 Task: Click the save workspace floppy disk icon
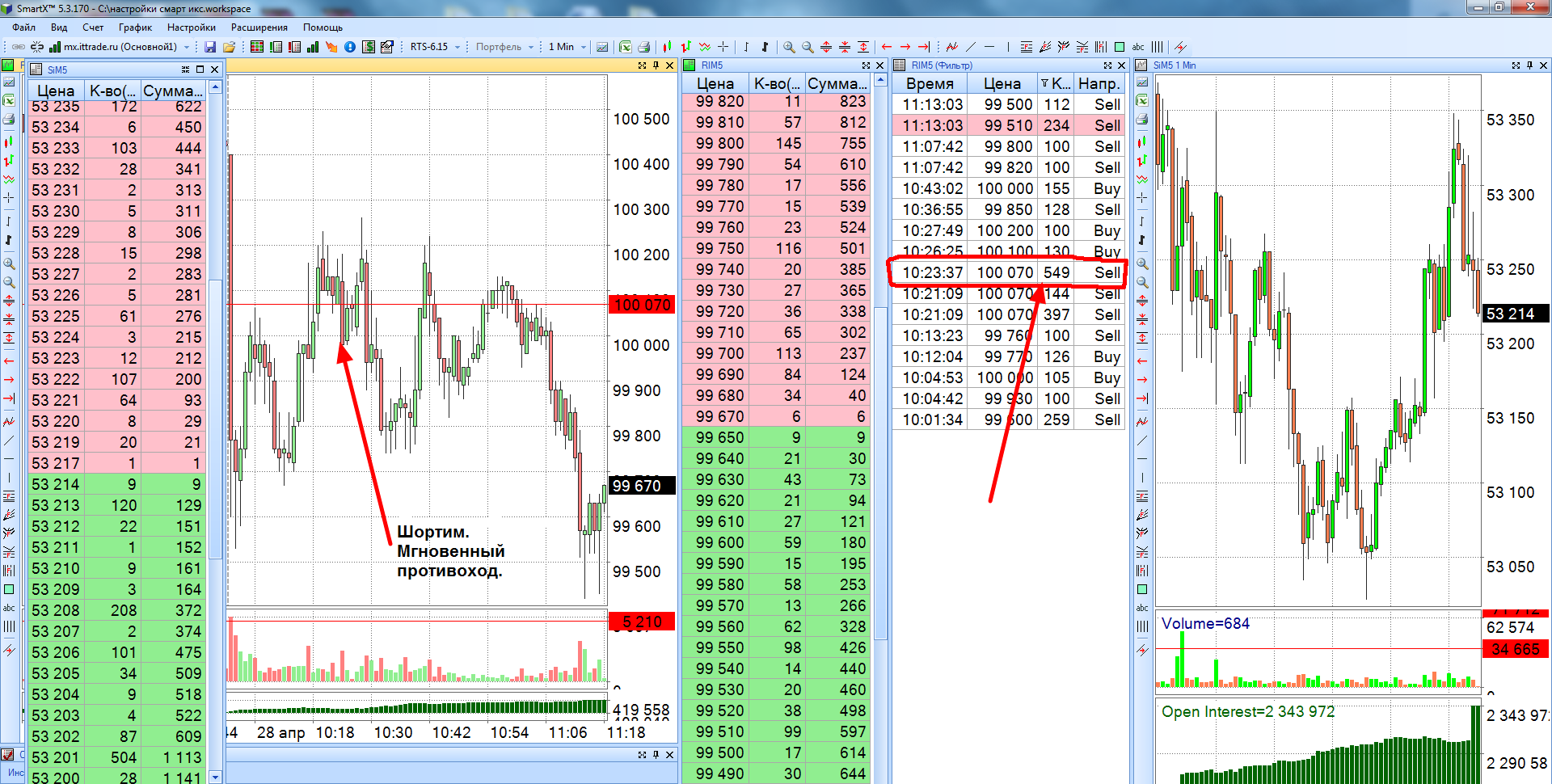[x=210, y=47]
